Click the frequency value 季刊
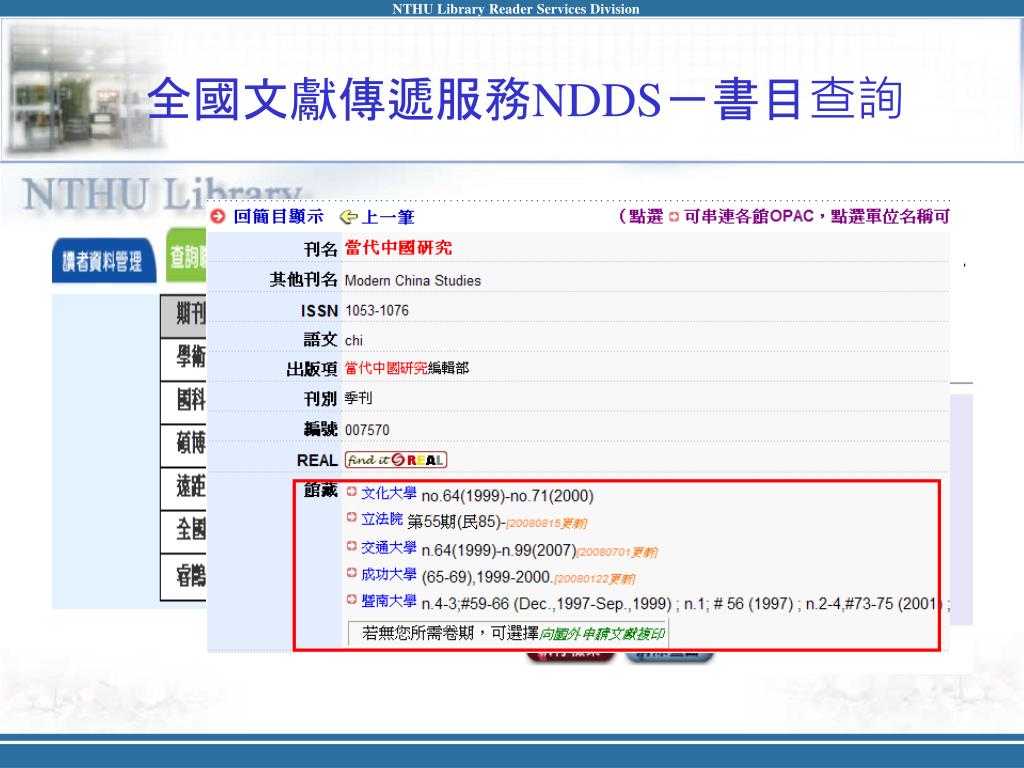 (x=358, y=398)
